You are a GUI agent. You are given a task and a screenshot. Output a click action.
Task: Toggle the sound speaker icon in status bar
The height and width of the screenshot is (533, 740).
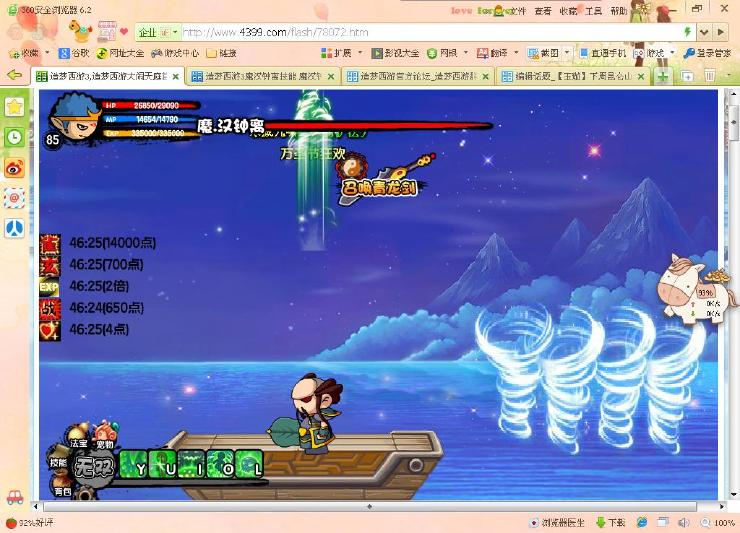click(x=683, y=522)
